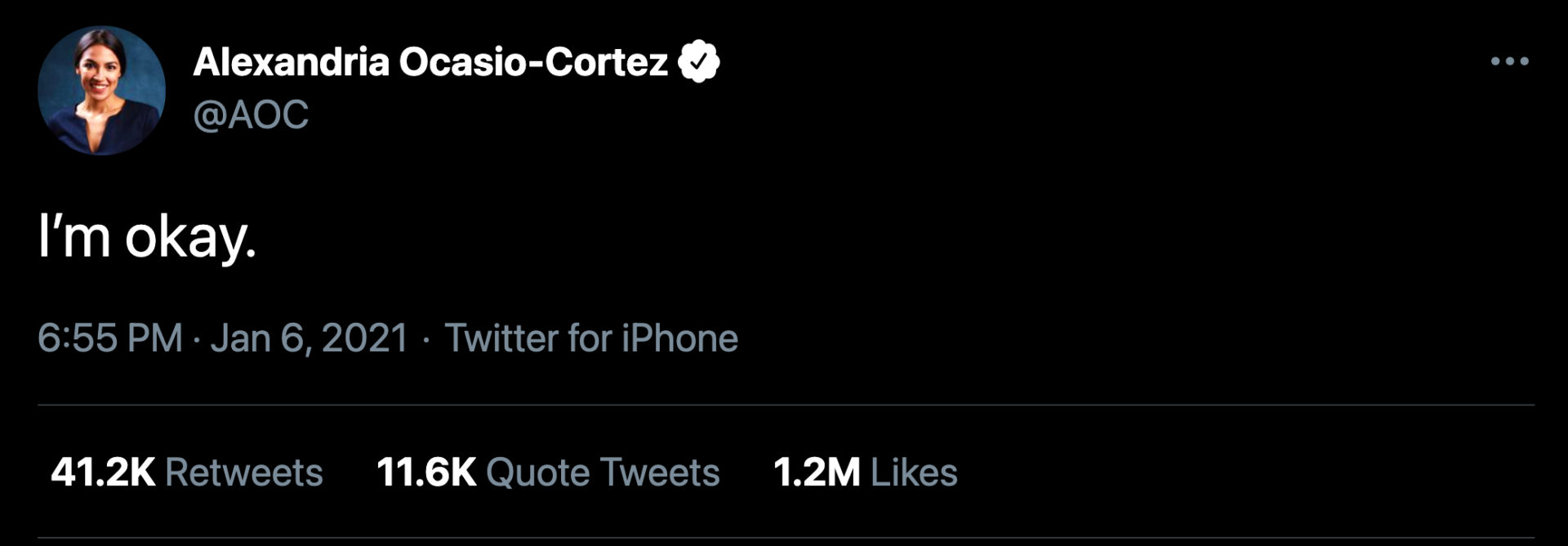The image size is (1568, 546).
Task: Click the first name "Alexandria" in header
Action: [x=291, y=62]
